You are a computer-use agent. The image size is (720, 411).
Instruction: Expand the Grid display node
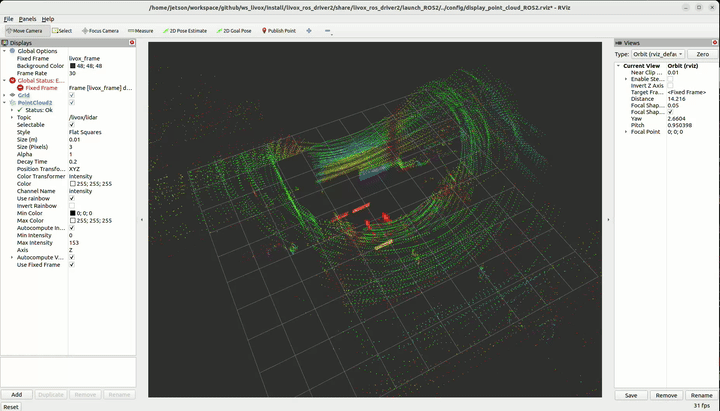tap(5, 95)
